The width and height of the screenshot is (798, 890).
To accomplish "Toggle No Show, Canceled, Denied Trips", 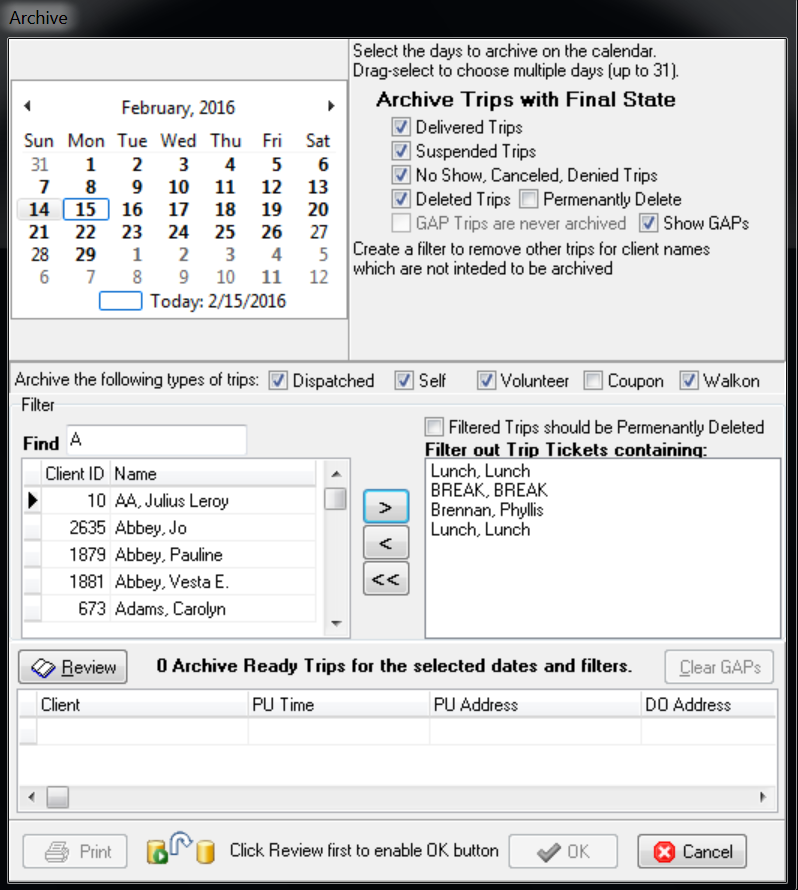I will [x=401, y=175].
